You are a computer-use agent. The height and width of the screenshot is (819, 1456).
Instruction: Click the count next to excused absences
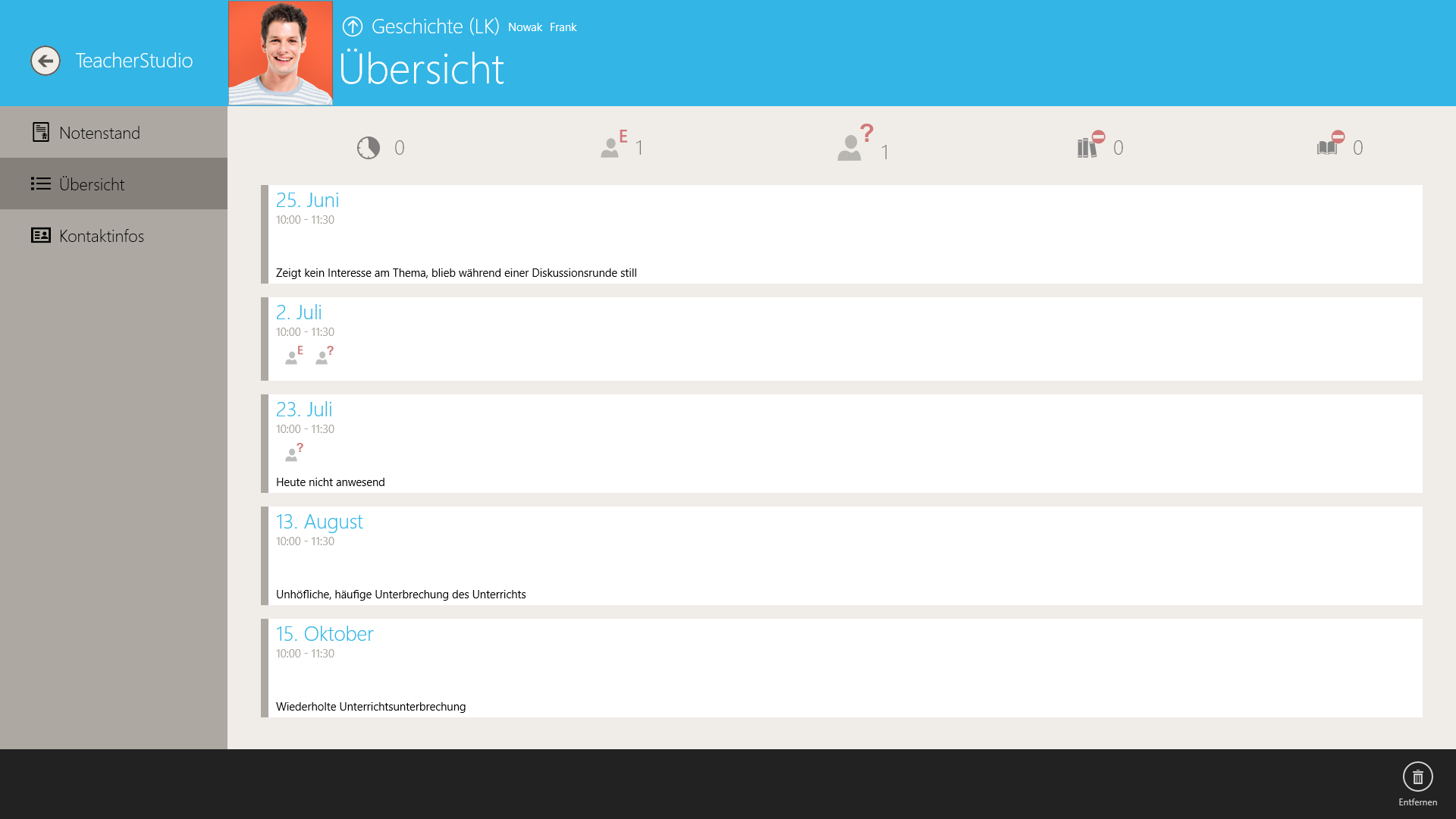pos(639,148)
